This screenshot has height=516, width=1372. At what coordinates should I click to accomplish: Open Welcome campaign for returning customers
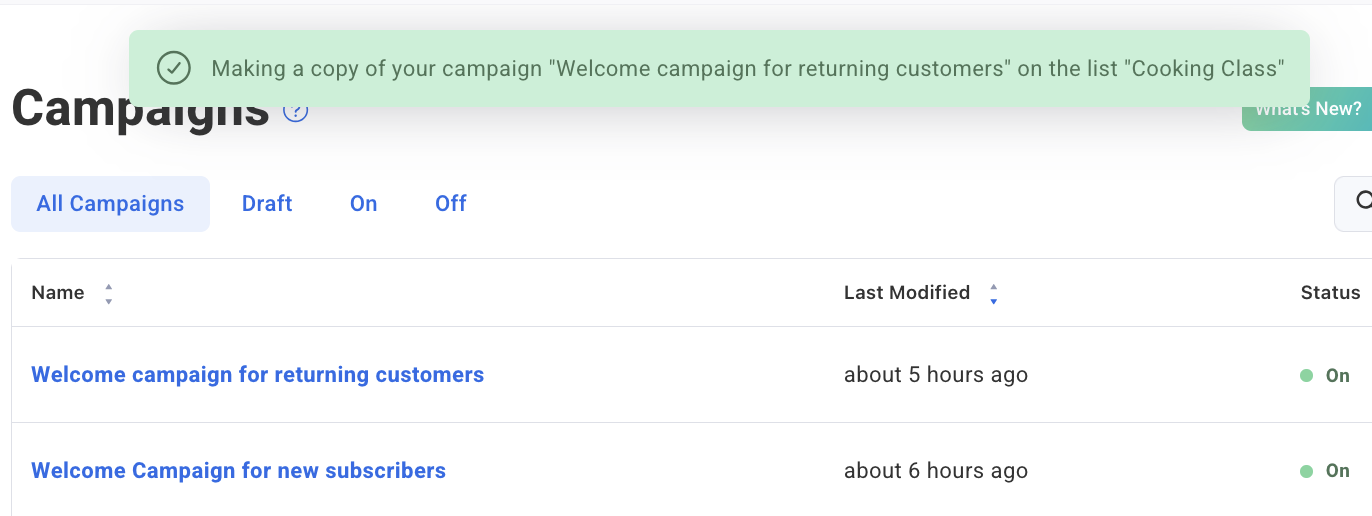tap(258, 375)
